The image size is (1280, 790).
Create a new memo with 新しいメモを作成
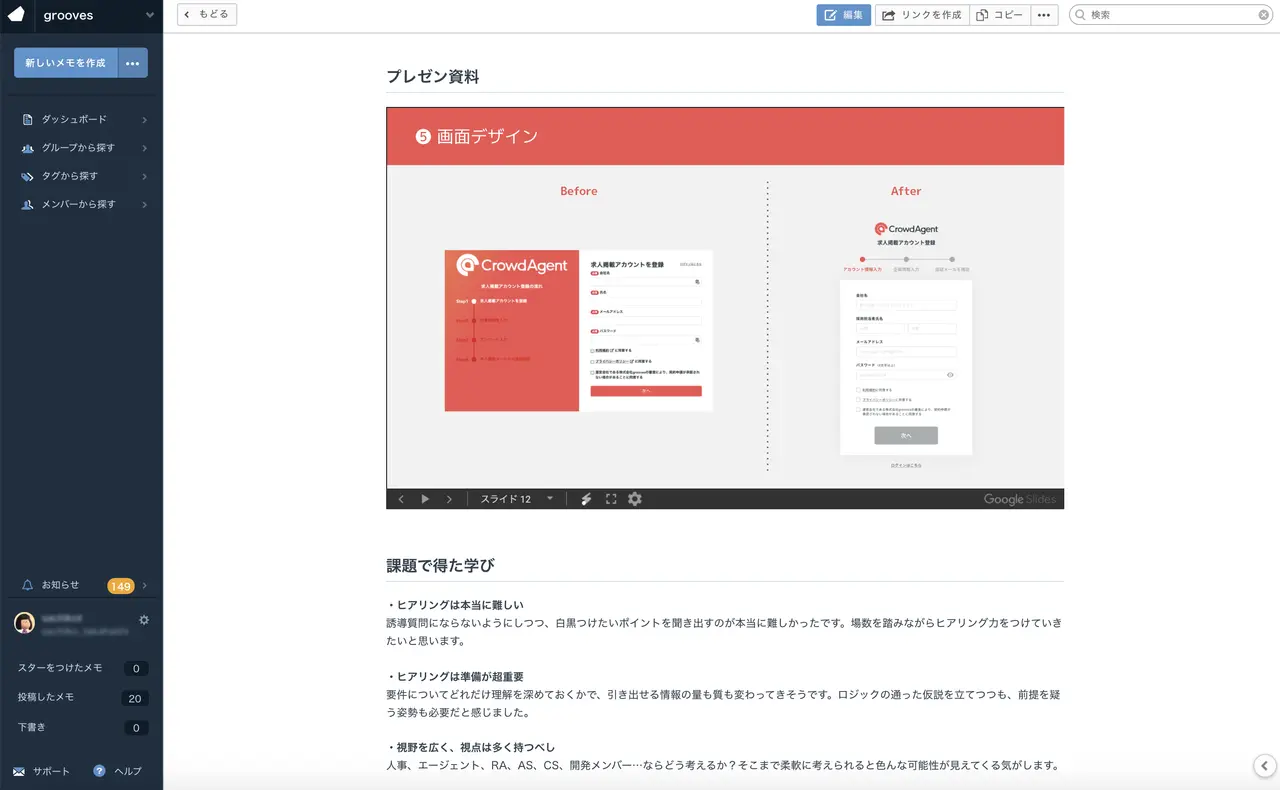tap(65, 63)
